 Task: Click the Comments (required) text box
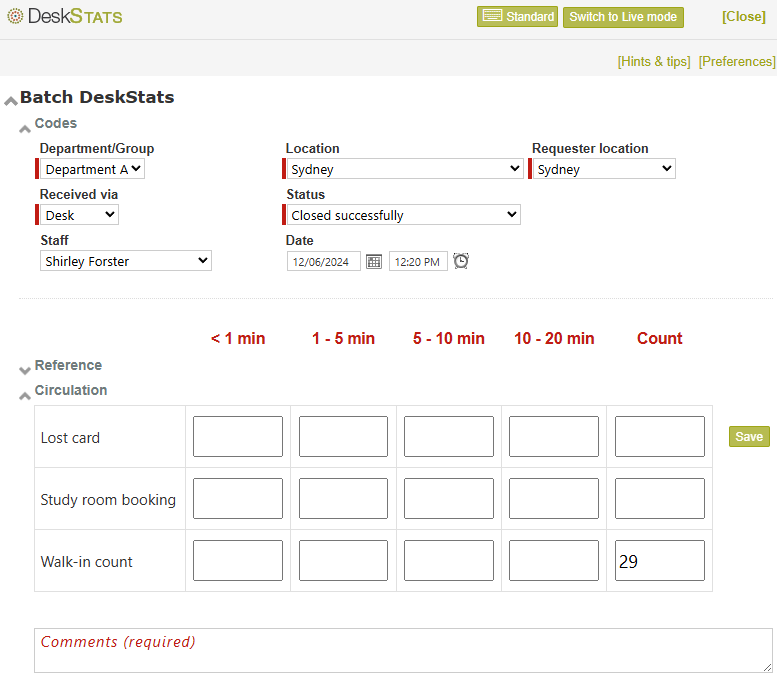403,650
